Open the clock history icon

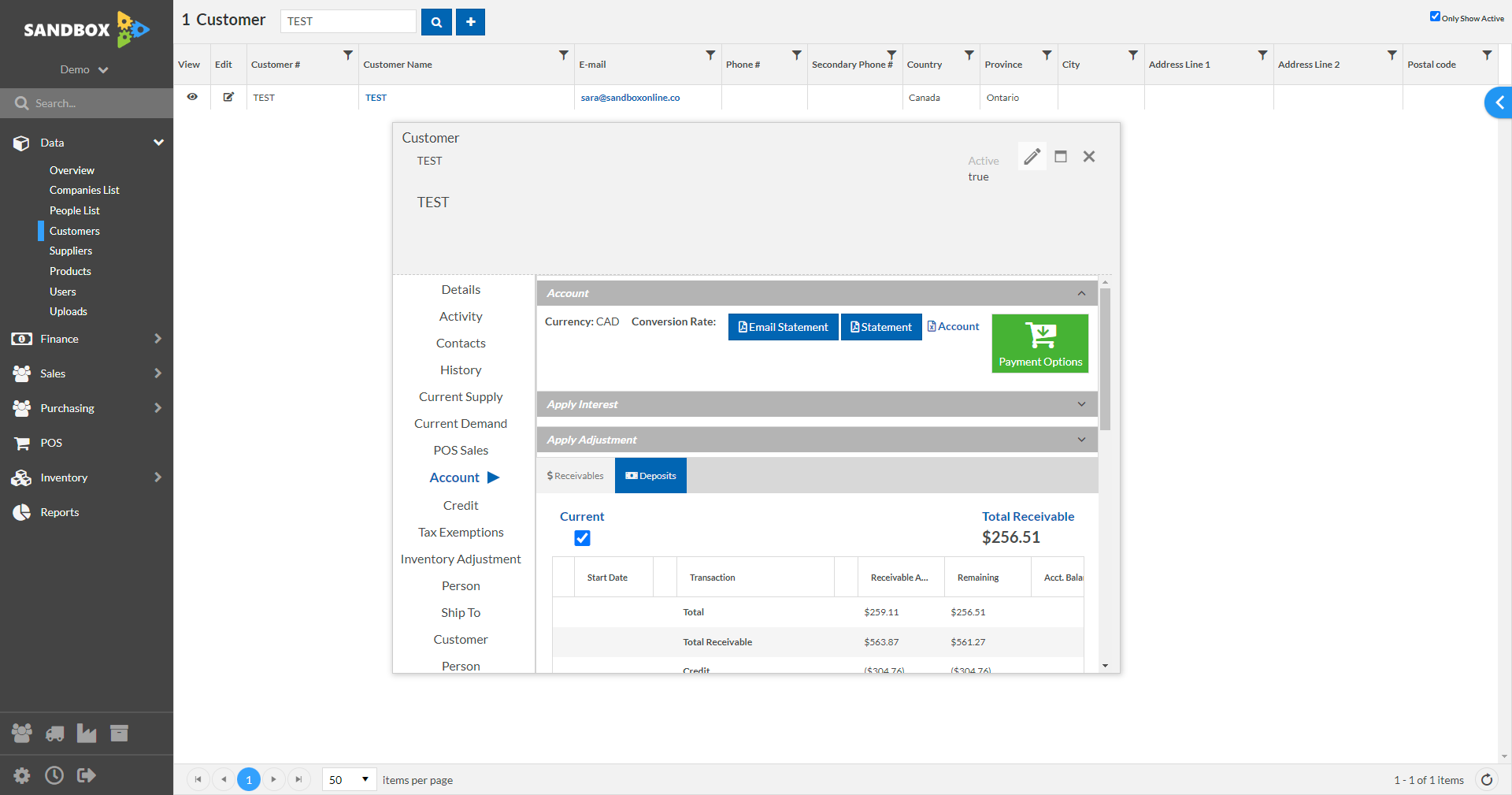click(54, 775)
